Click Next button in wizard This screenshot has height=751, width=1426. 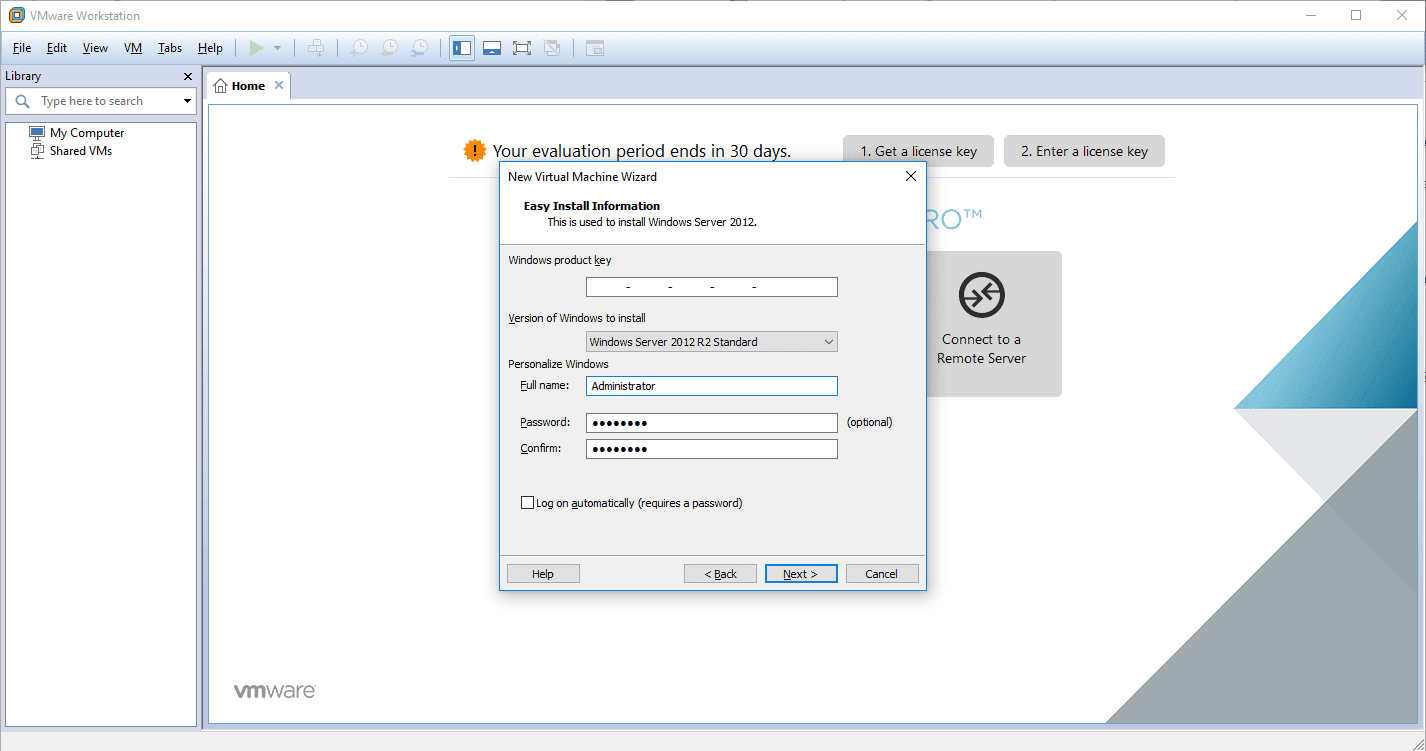(801, 574)
